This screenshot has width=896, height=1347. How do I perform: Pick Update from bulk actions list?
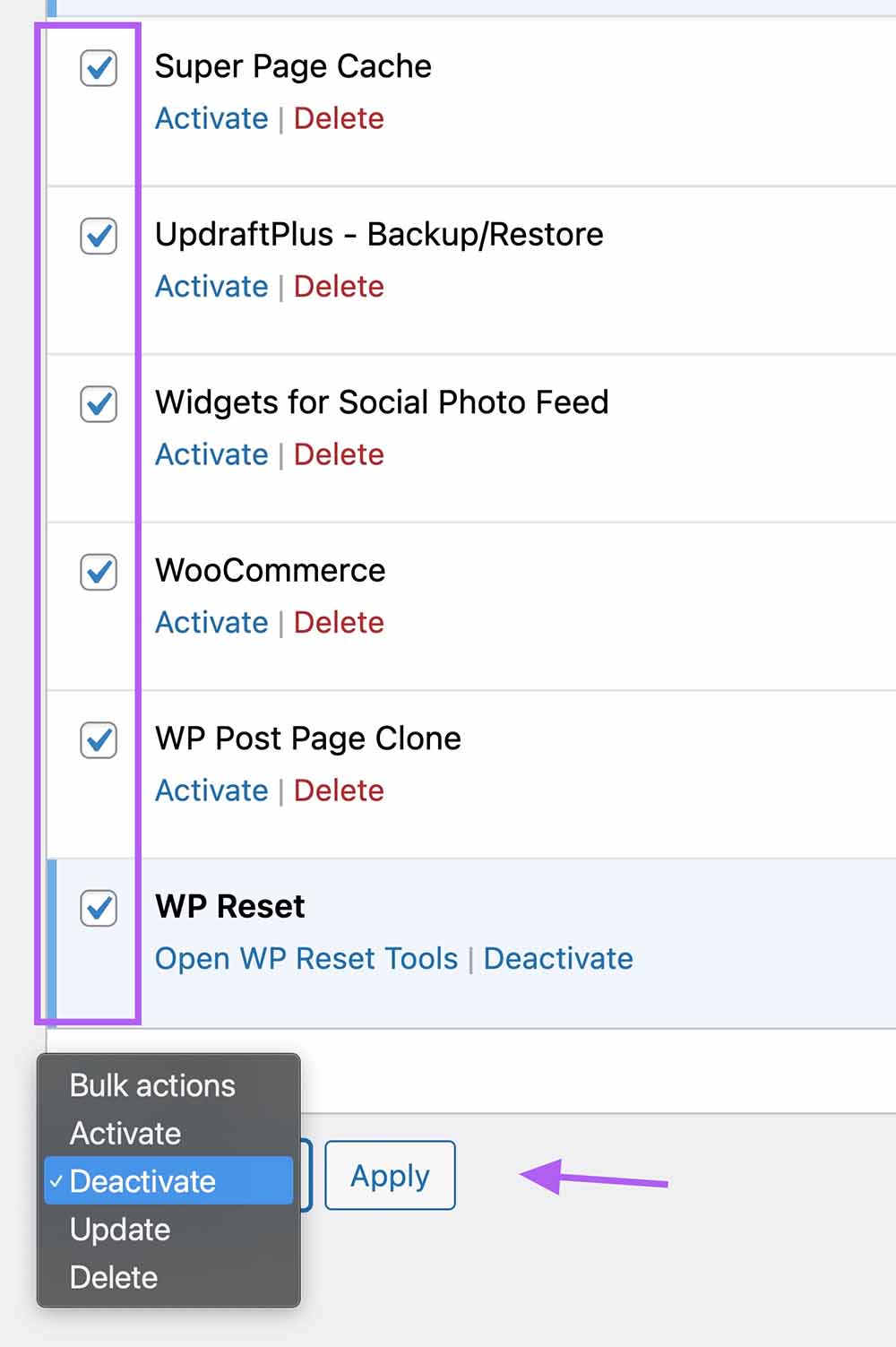[120, 1230]
